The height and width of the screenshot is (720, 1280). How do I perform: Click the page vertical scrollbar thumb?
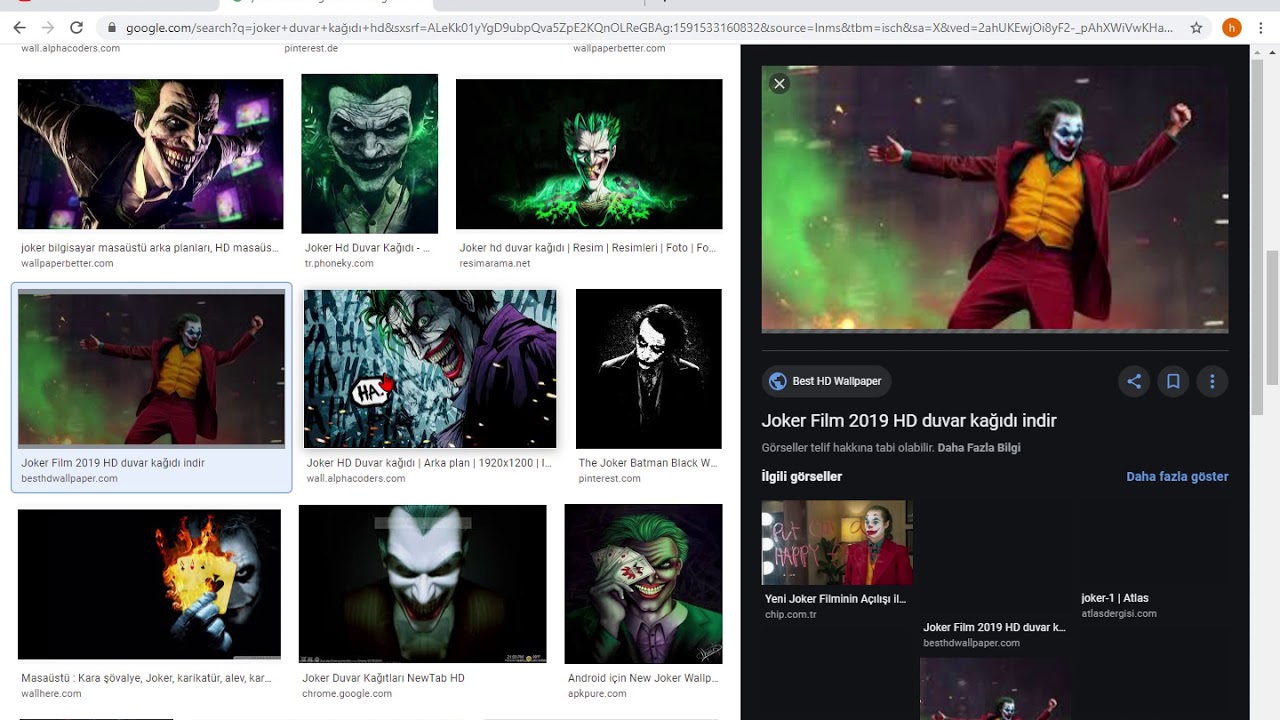point(1272,317)
